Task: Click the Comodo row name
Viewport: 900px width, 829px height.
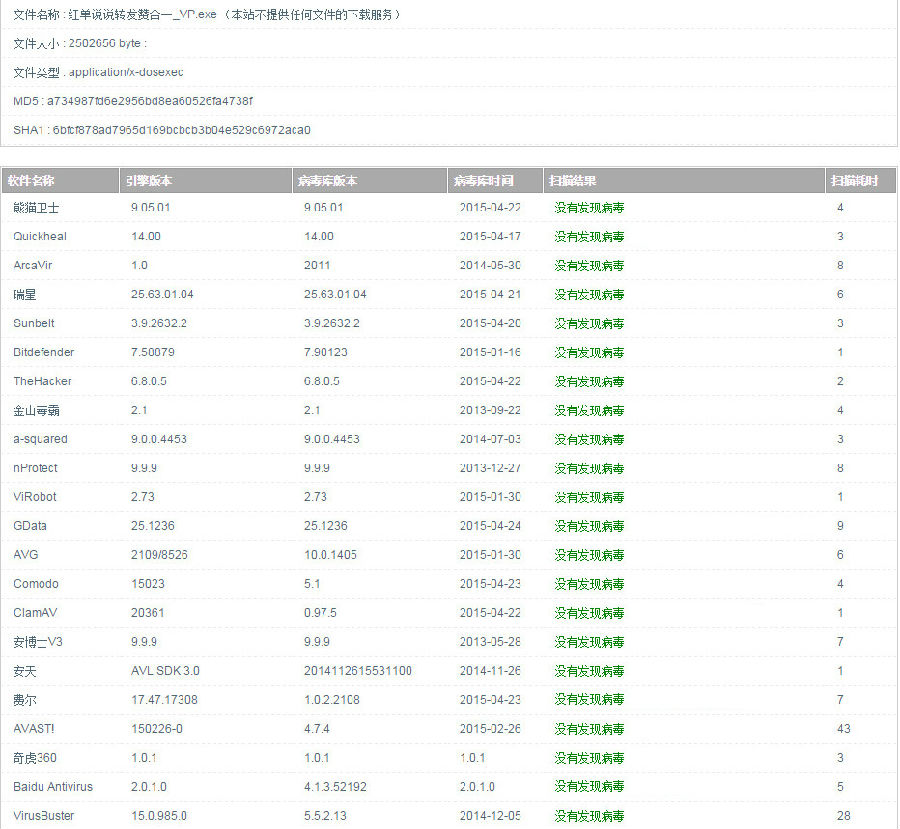Action: (36, 584)
